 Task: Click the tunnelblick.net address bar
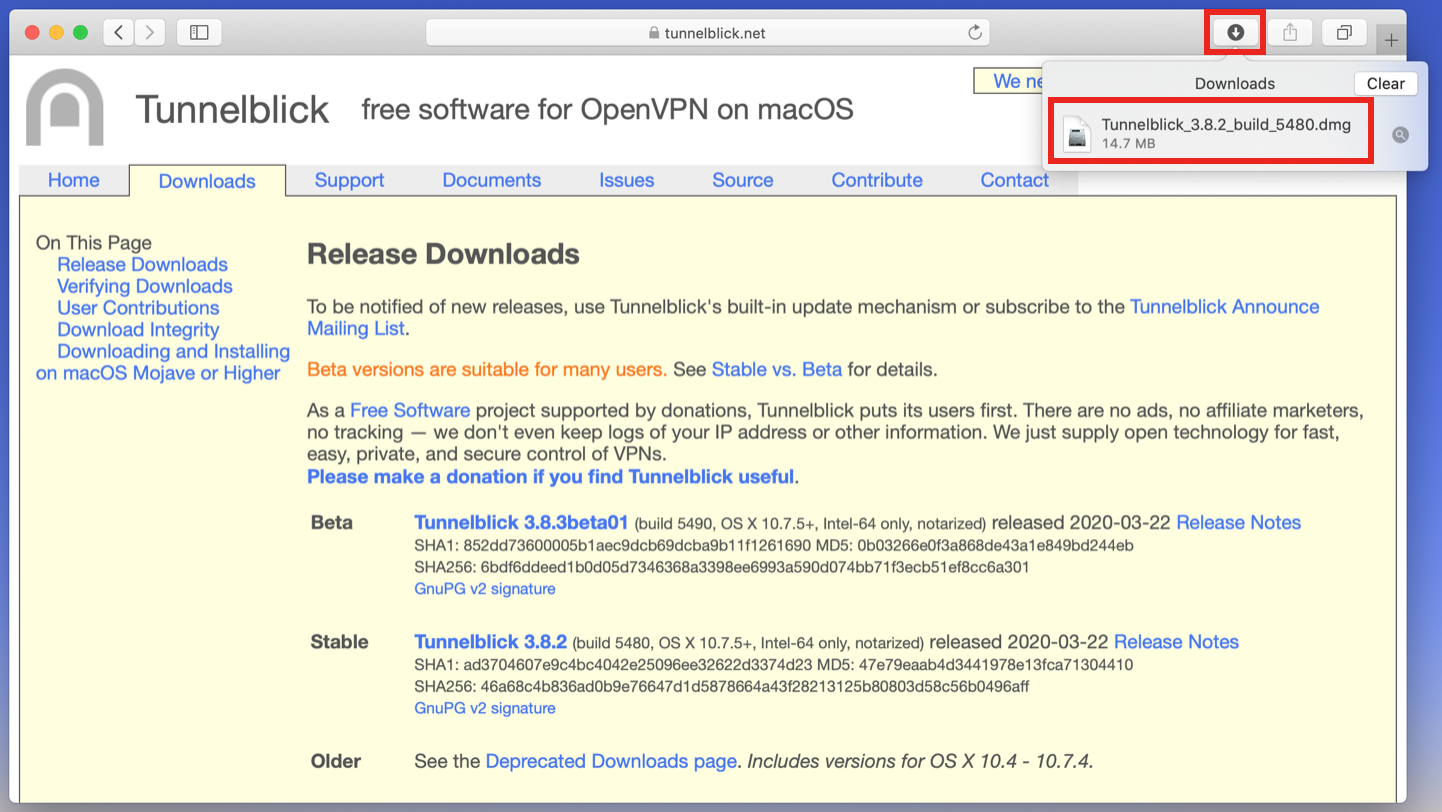707,33
